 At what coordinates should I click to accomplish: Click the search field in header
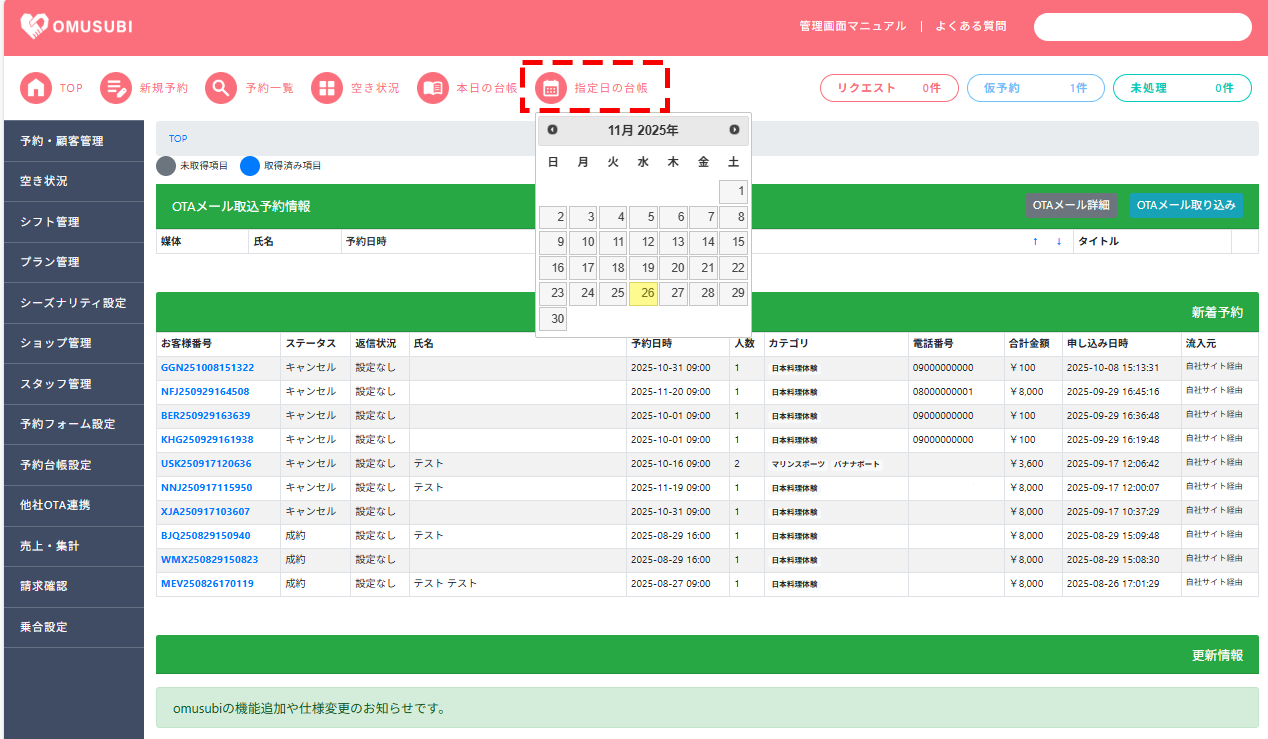click(1142, 27)
